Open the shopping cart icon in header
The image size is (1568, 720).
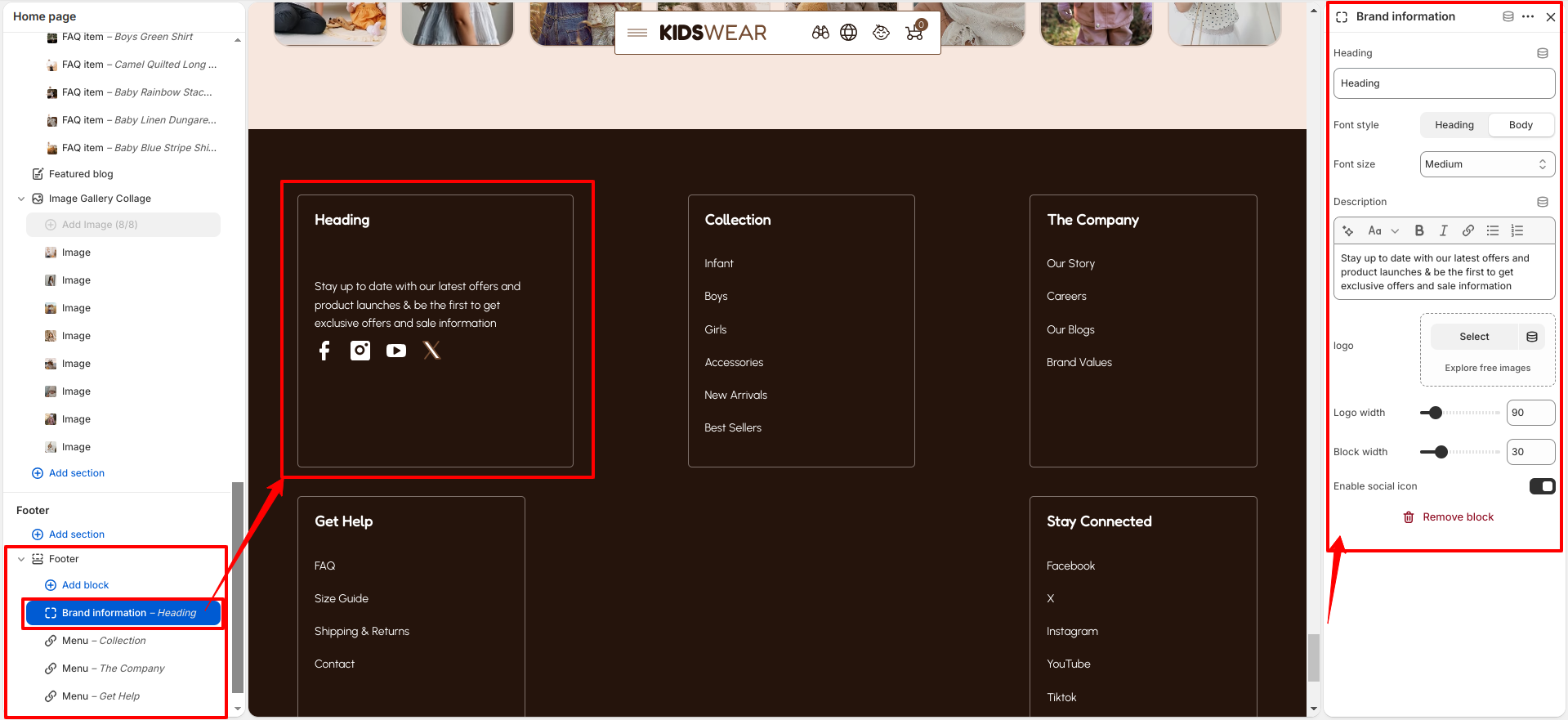915,31
